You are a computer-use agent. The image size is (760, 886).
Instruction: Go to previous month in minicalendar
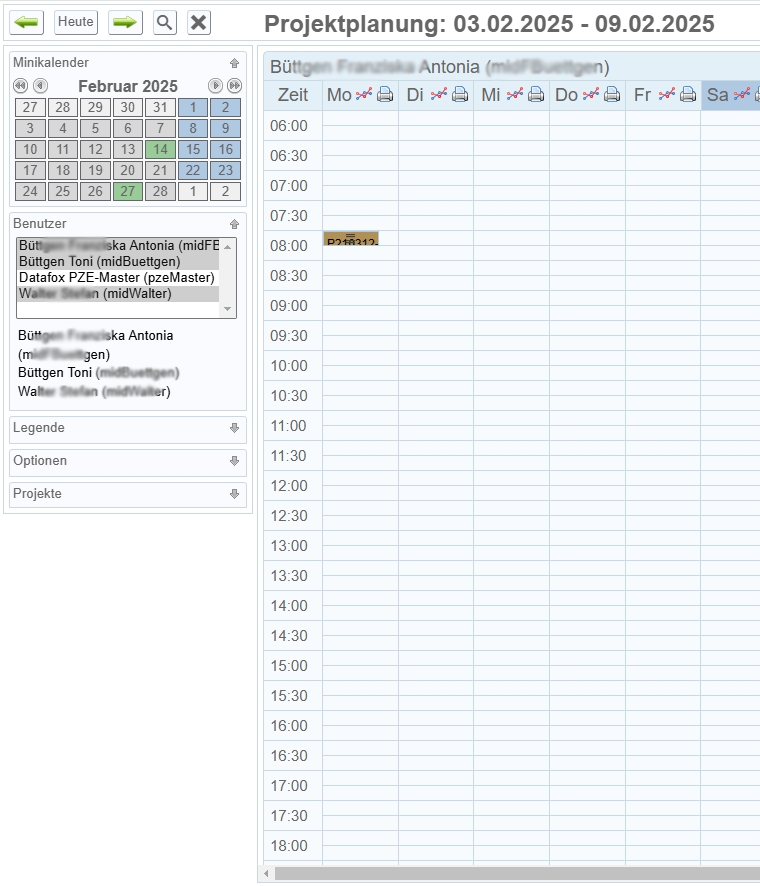pos(40,86)
